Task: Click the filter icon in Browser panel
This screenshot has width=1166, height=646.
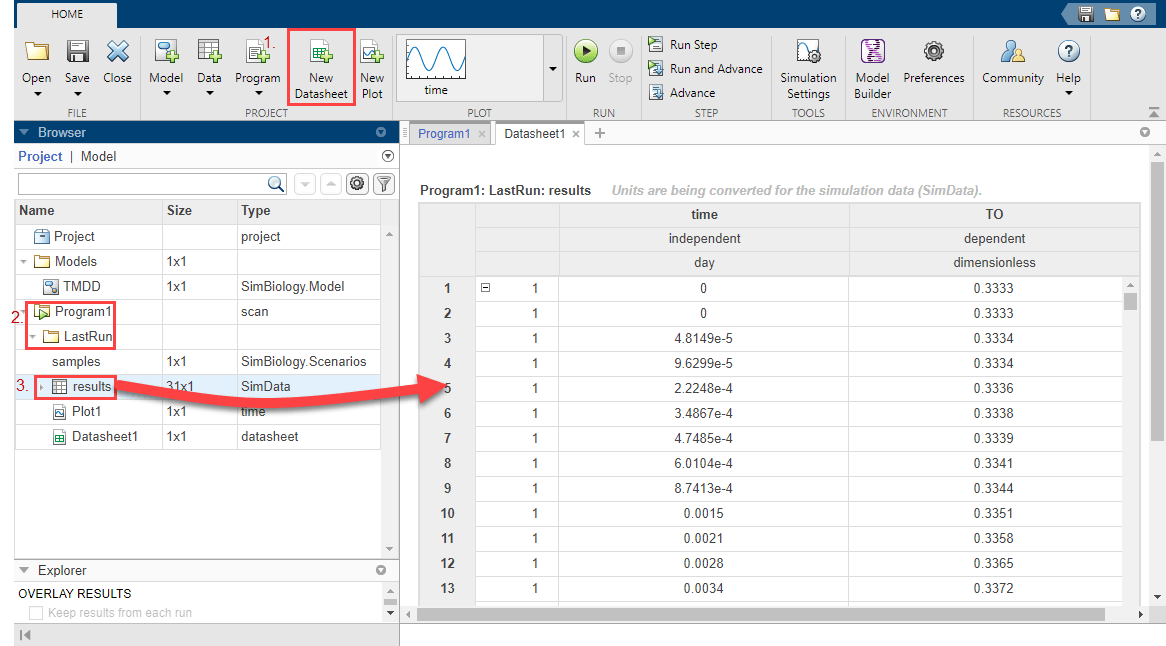Action: (382, 184)
